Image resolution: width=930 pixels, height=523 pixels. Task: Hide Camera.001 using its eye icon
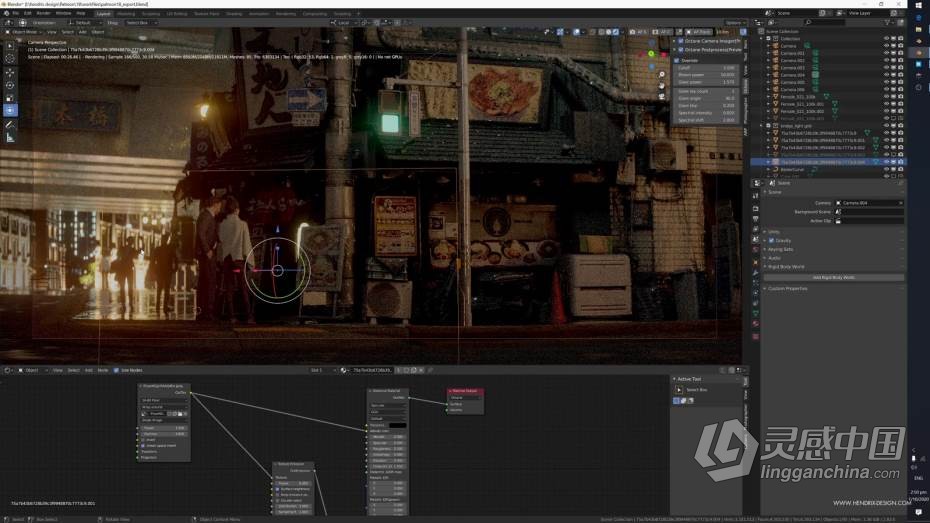[886, 53]
